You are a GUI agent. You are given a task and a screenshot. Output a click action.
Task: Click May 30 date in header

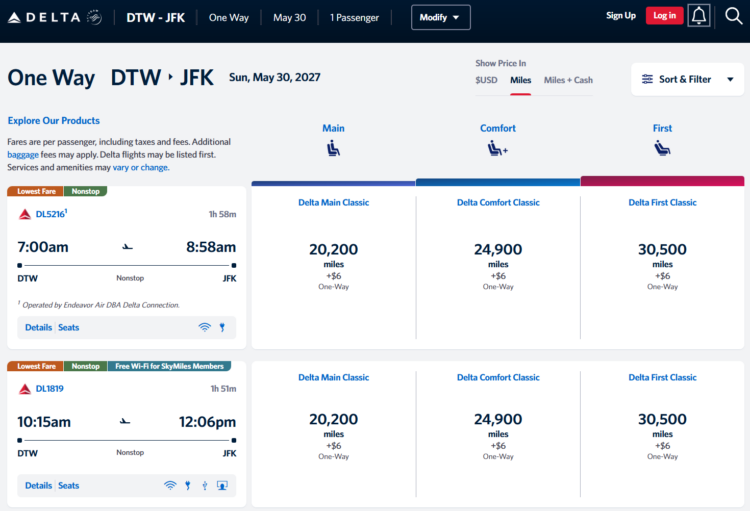(289, 18)
